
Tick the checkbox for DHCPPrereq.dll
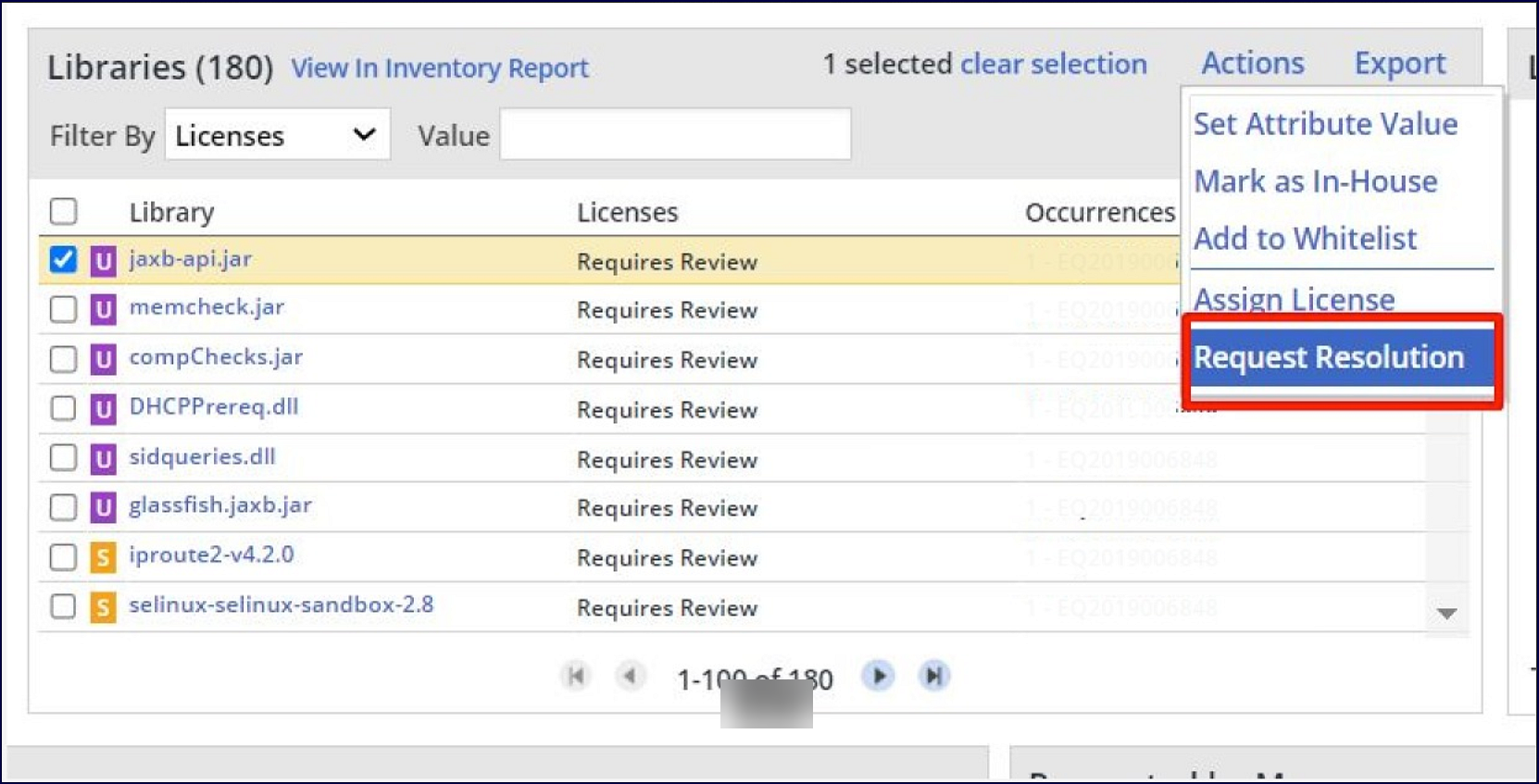coord(63,408)
